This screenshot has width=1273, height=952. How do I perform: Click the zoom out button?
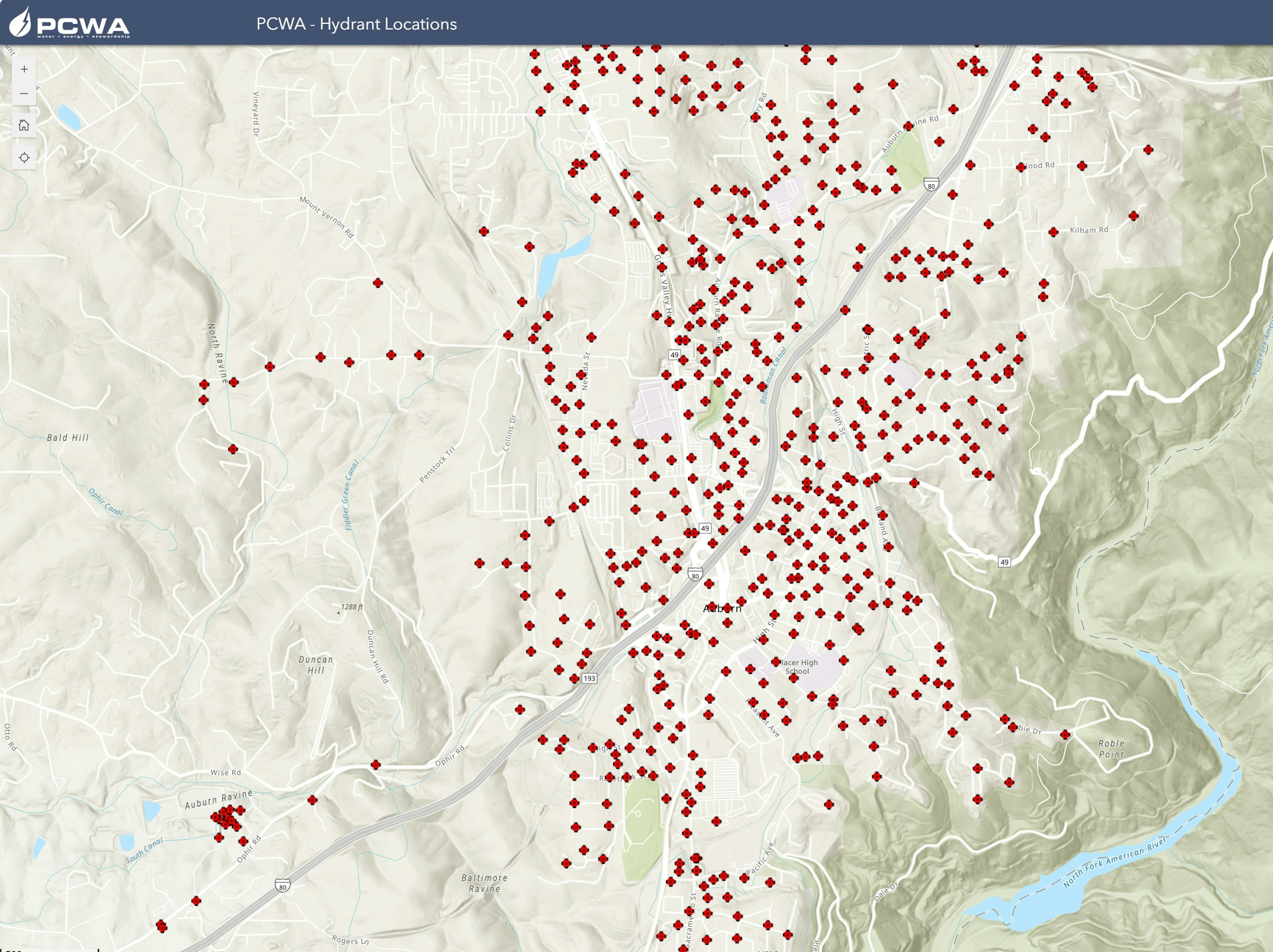pyautogui.click(x=24, y=93)
